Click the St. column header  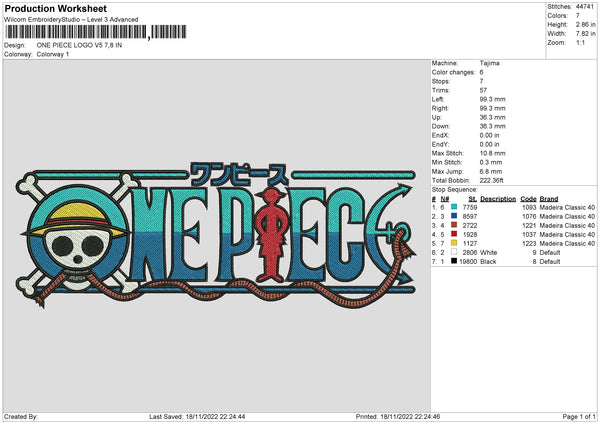(473, 198)
